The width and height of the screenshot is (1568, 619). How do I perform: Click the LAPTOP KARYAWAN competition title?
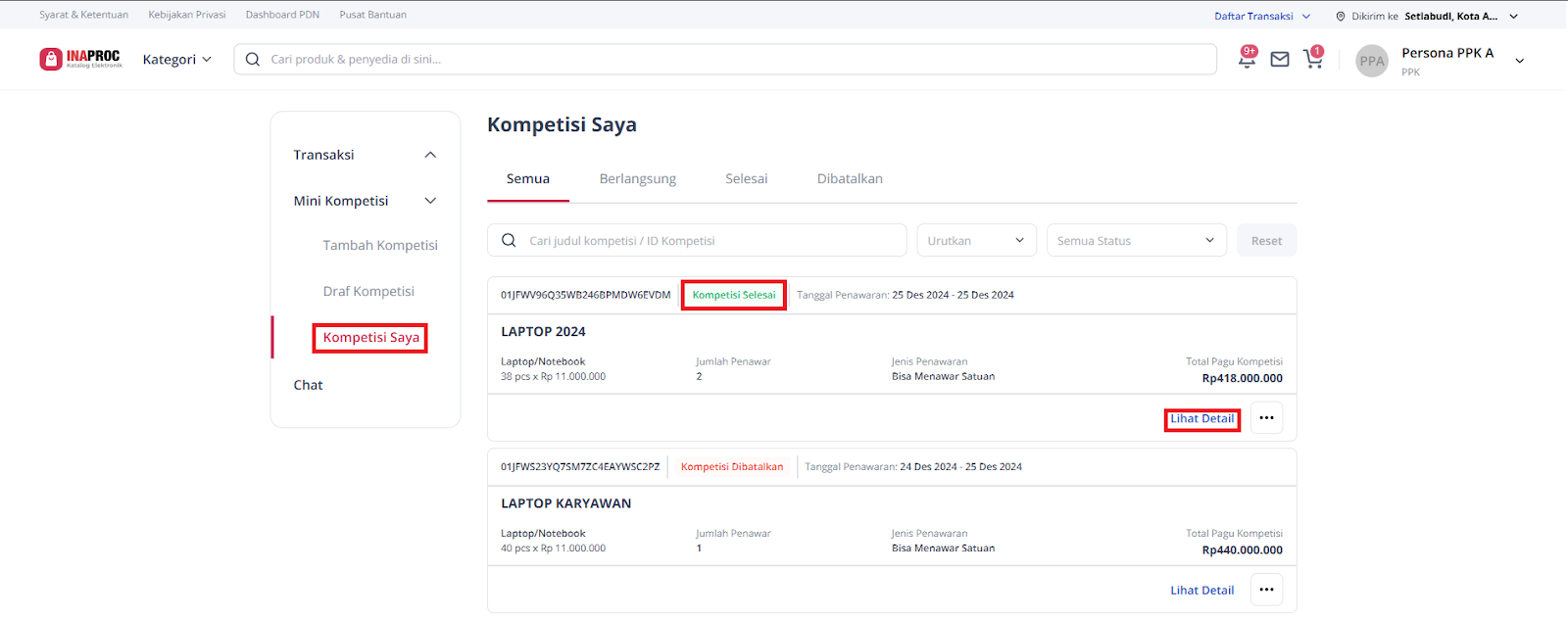pyautogui.click(x=566, y=503)
